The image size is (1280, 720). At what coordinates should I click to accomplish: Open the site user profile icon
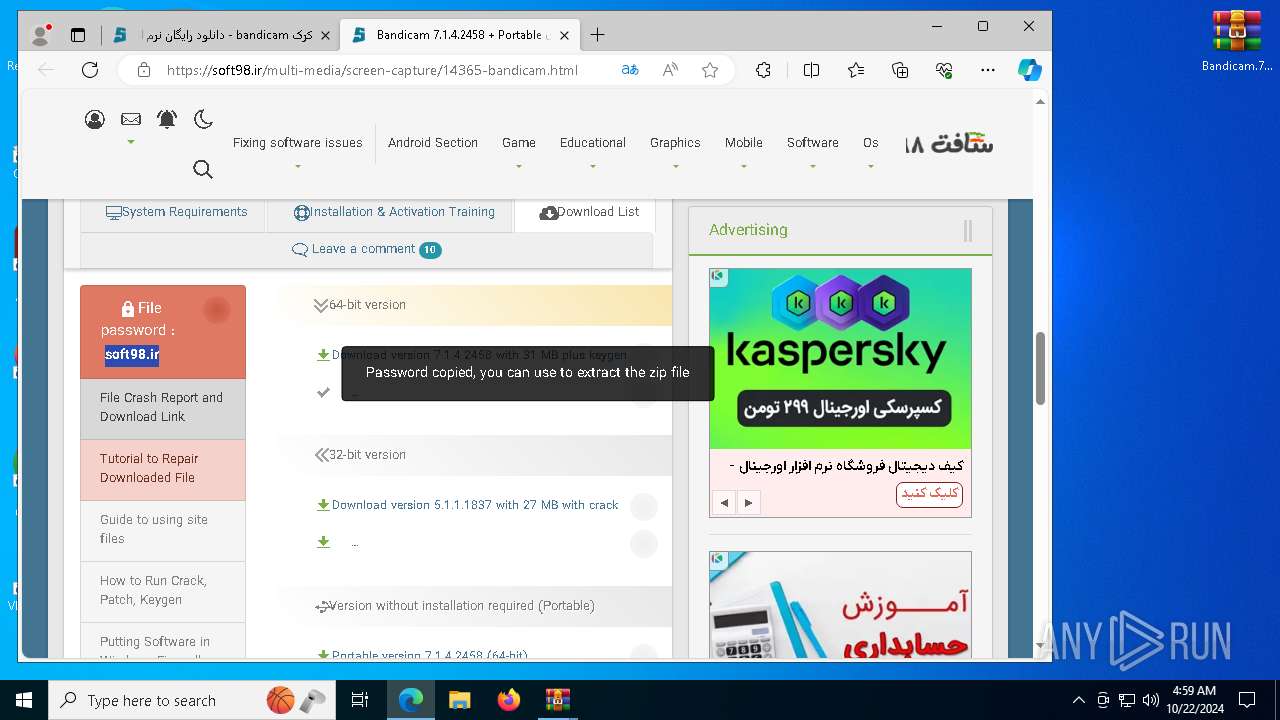(x=95, y=120)
